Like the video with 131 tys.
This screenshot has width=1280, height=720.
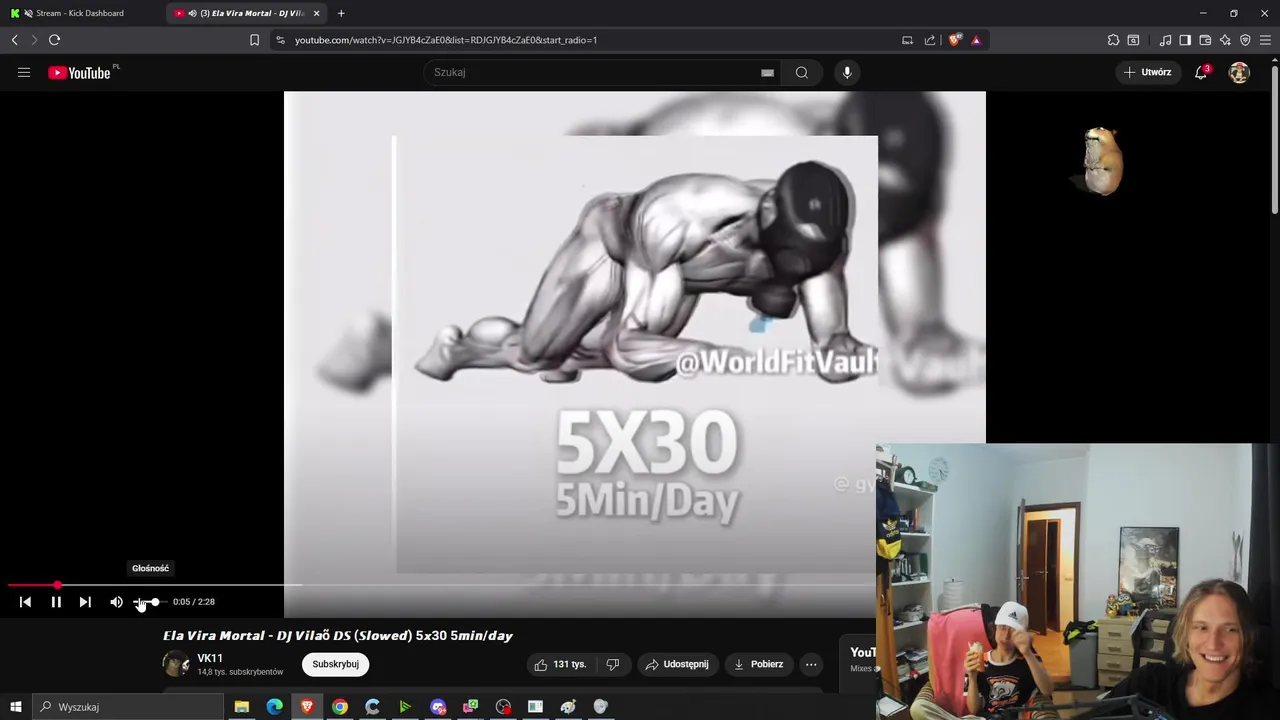point(560,664)
